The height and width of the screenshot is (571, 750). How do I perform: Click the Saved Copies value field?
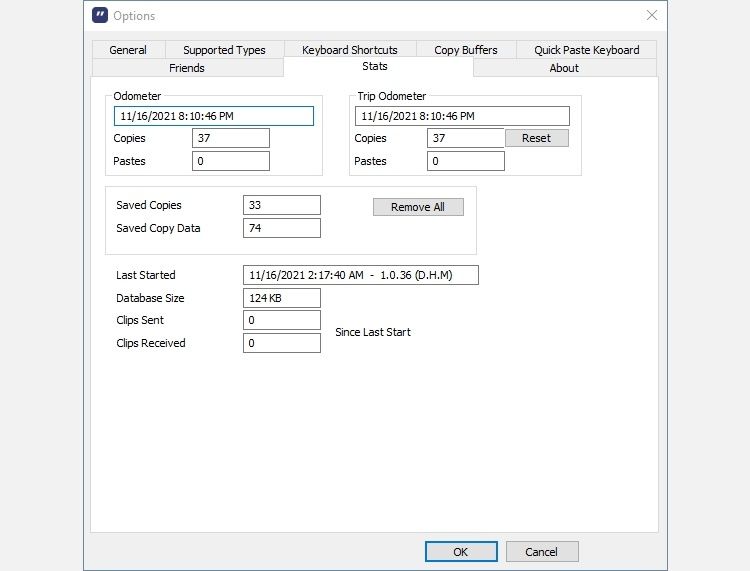pyautogui.click(x=282, y=205)
